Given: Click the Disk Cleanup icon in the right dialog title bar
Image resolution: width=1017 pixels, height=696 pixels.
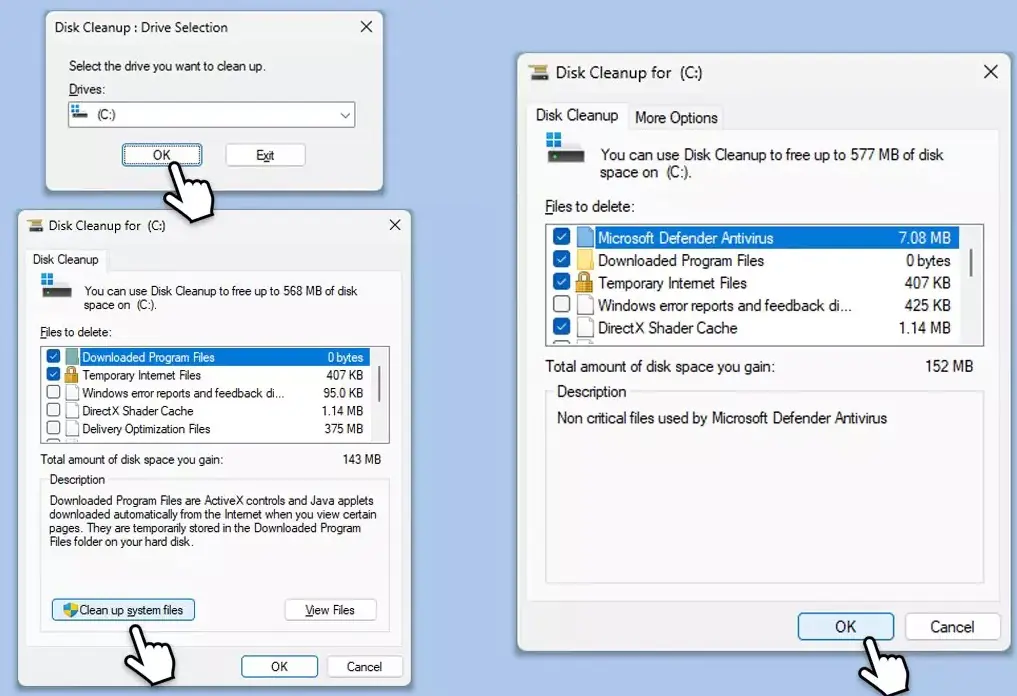Looking at the screenshot, I should (536, 72).
